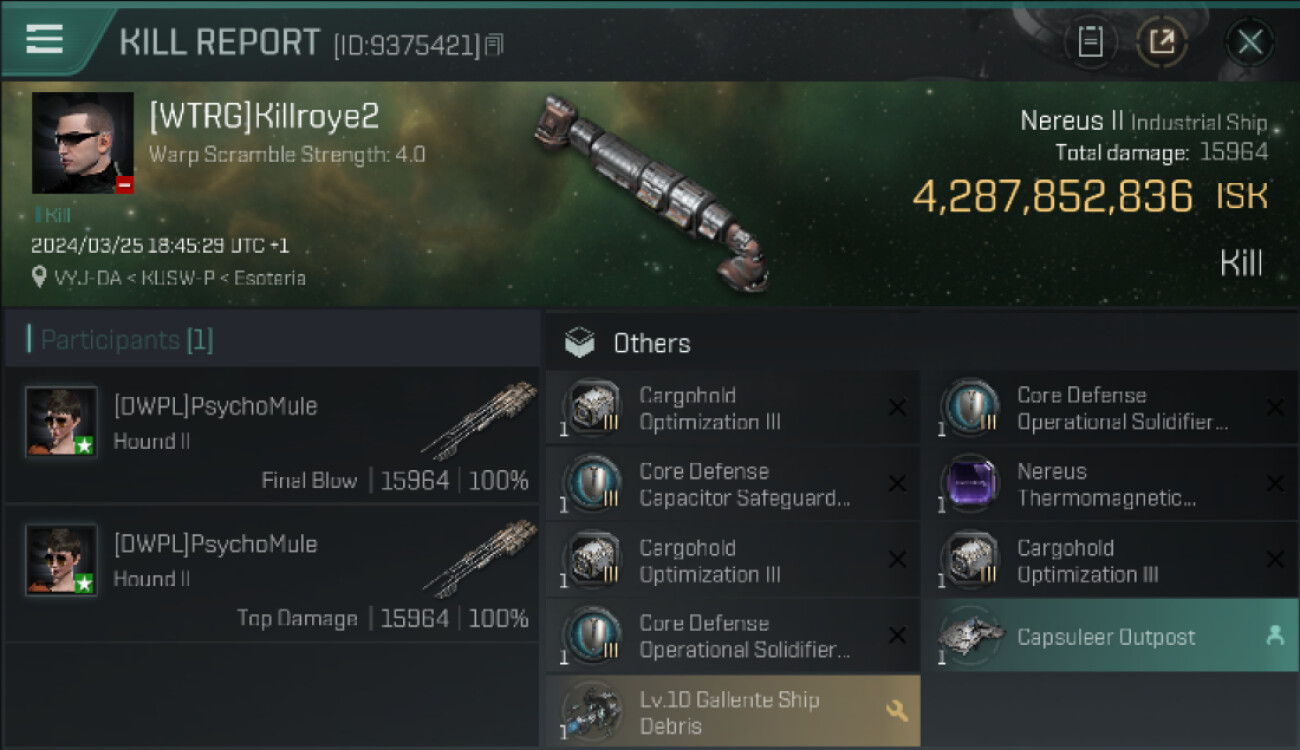The image size is (1300, 750).
Task: Open Killroye2's character portrait
Action: pos(82,142)
